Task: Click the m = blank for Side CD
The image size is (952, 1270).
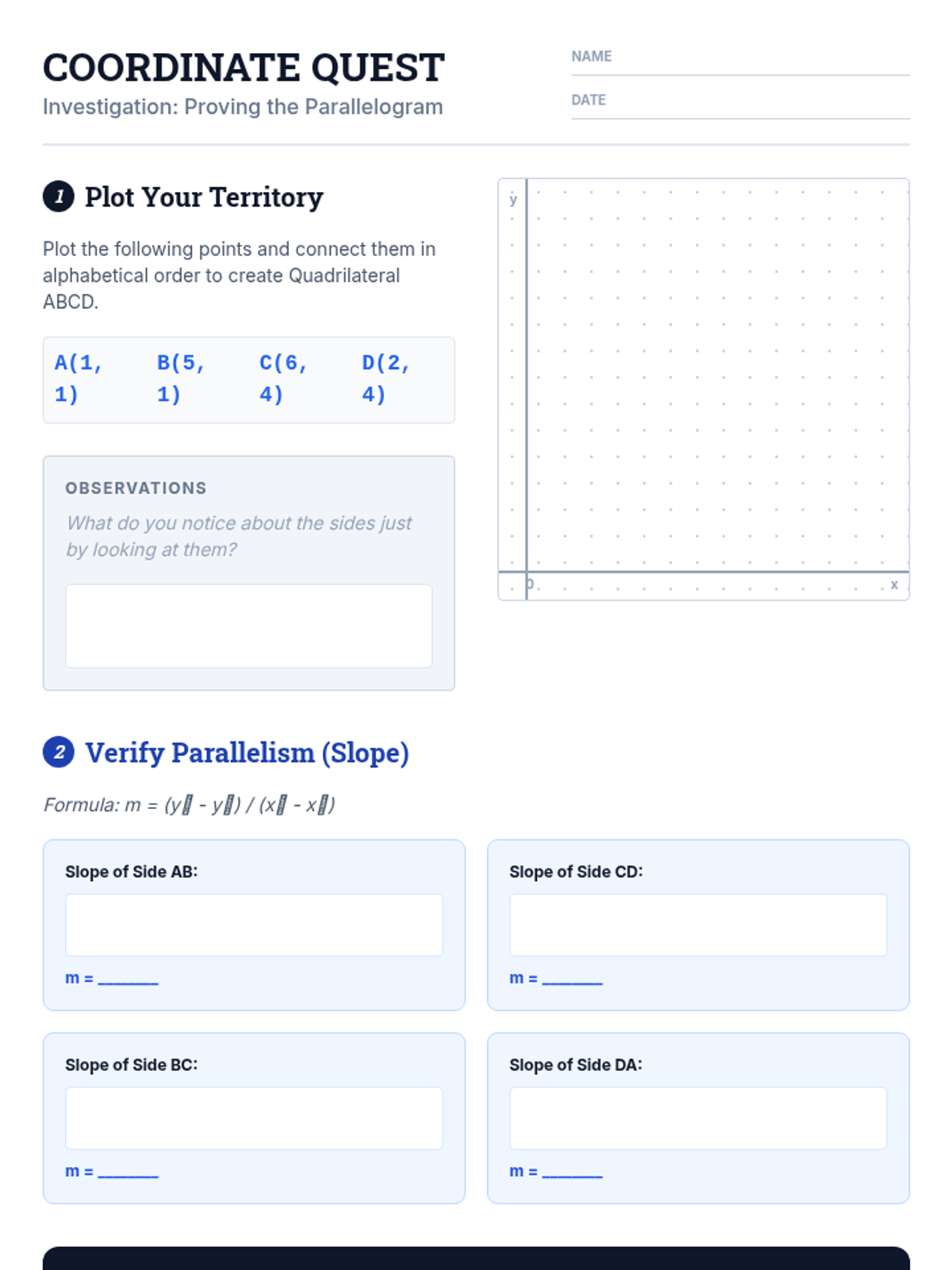Action: 572,979
